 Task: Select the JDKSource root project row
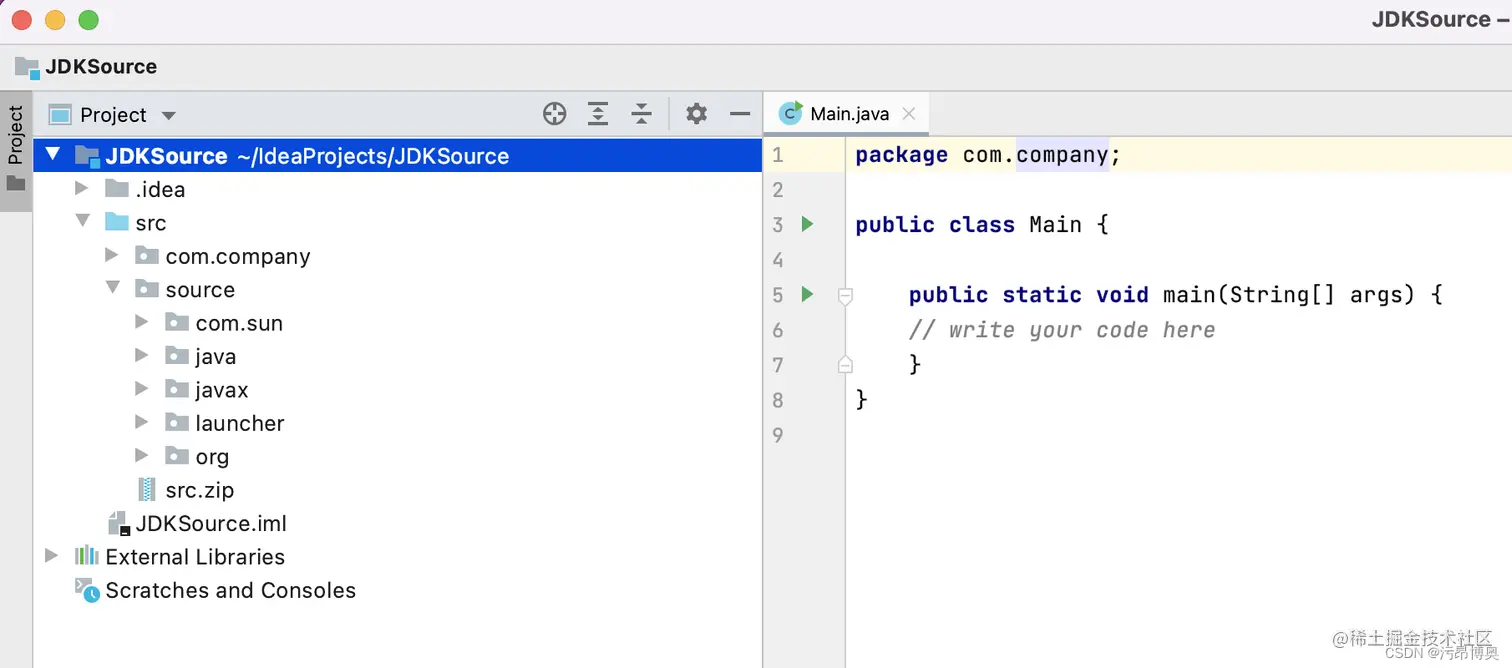click(398, 156)
